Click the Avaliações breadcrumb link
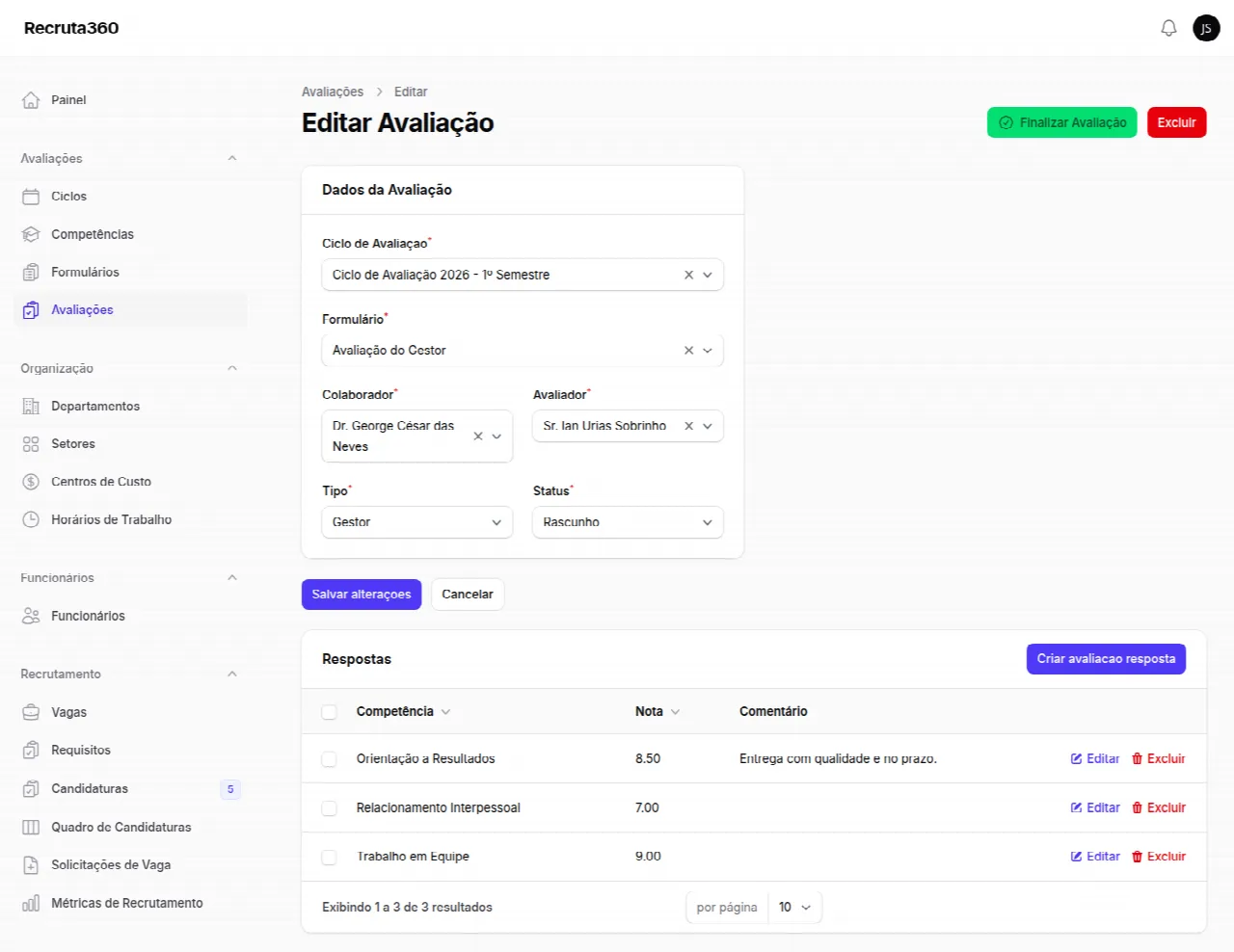The height and width of the screenshot is (952, 1234). (333, 92)
